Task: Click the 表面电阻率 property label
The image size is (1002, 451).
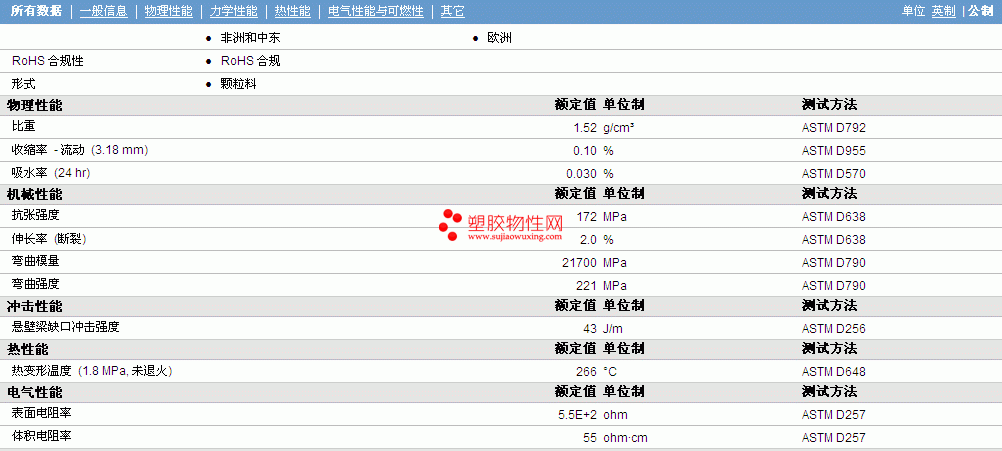Action: pos(42,414)
